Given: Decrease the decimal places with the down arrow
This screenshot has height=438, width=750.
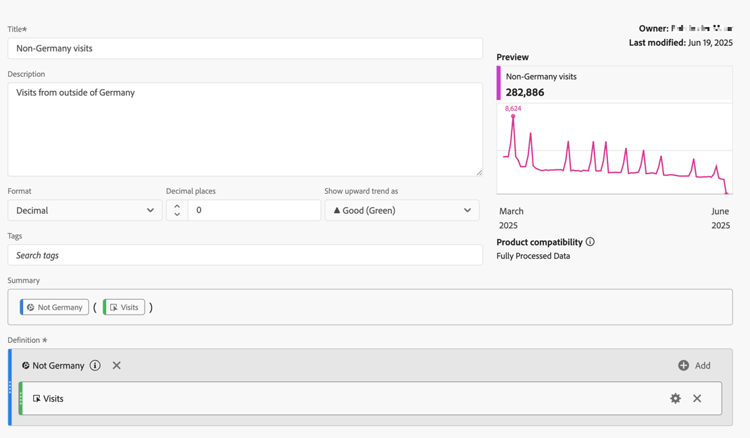Looking at the screenshot, I should pyautogui.click(x=177, y=215).
